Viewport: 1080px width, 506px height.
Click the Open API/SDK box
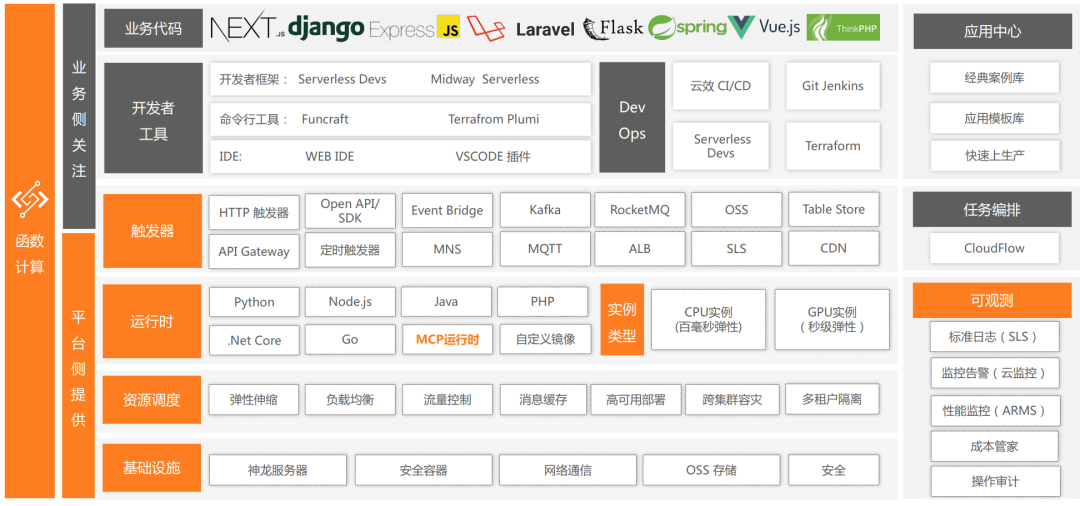(x=350, y=211)
